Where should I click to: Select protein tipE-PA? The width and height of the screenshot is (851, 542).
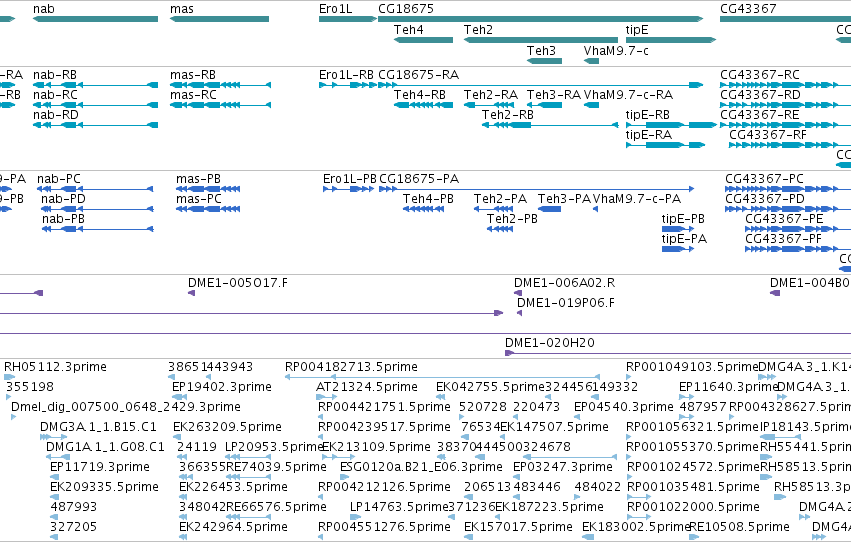pos(678,249)
